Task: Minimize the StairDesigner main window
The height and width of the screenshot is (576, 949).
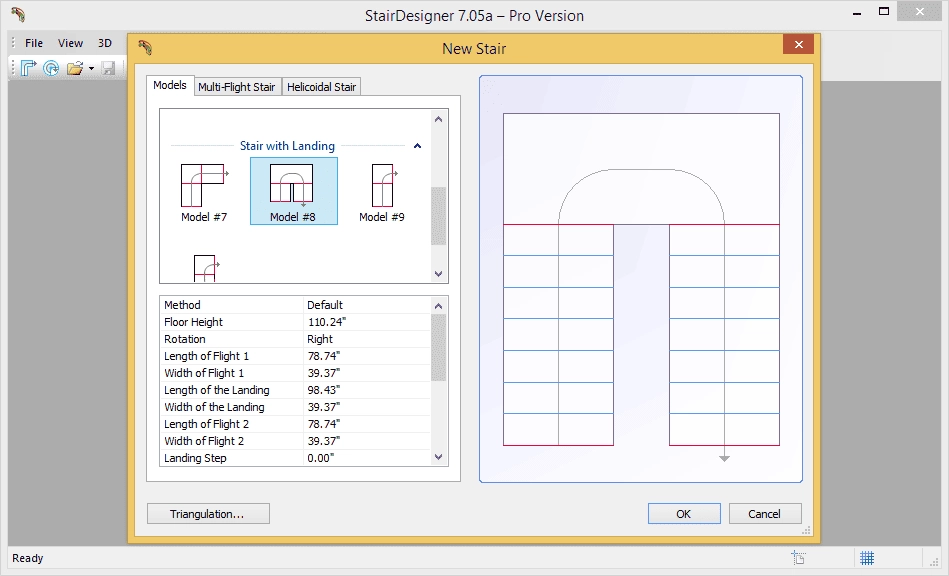Action: click(856, 13)
